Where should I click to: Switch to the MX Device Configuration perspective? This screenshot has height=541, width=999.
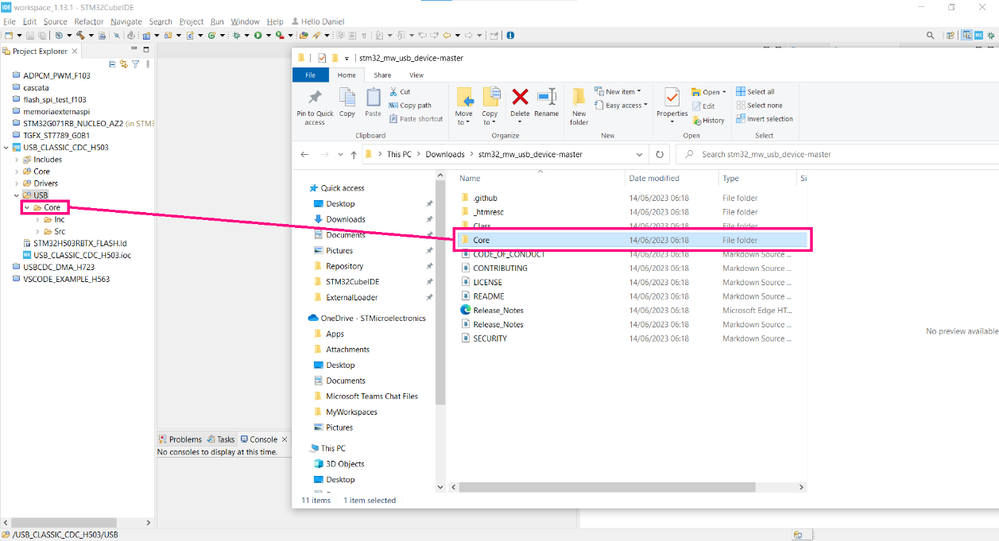click(x=979, y=35)
